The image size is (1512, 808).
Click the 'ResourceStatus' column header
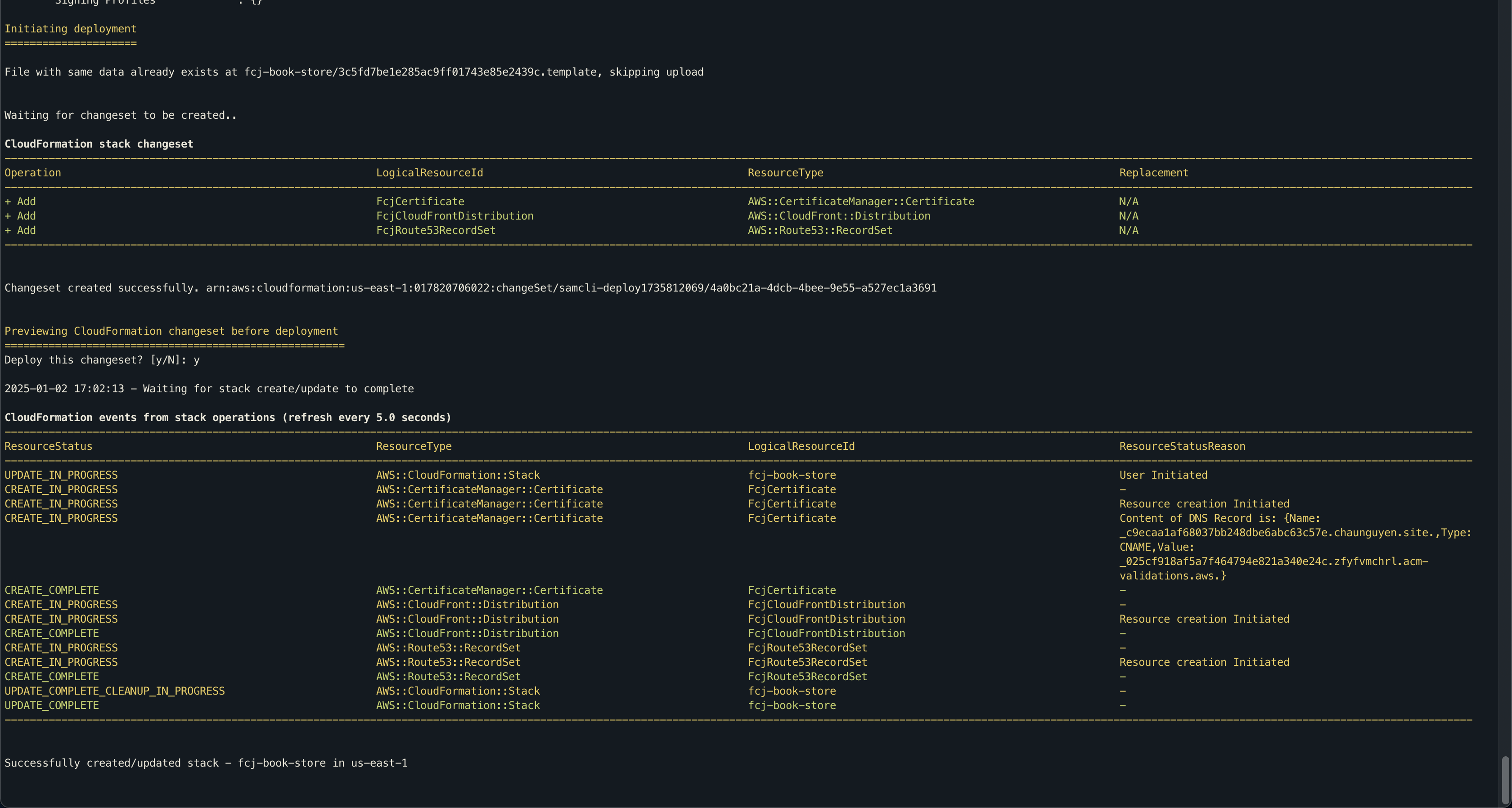pos(48,447)
